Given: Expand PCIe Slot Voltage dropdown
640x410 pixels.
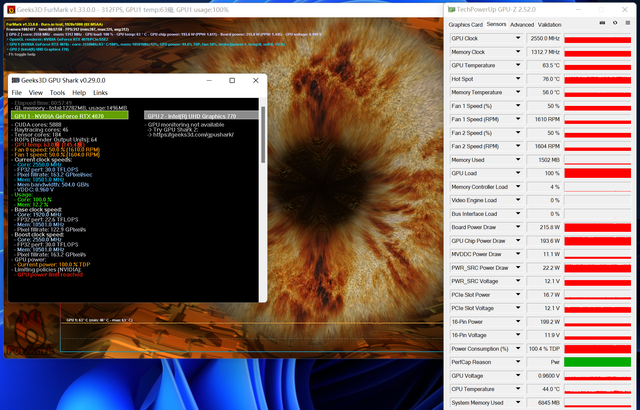Looking at the screenshot, I should (x=518, y=308).
